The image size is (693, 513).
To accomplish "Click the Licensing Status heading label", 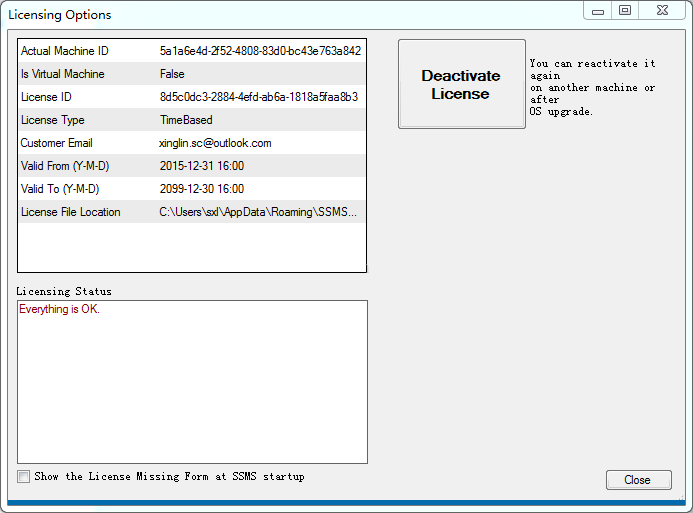I will click(x=64, y=291).
